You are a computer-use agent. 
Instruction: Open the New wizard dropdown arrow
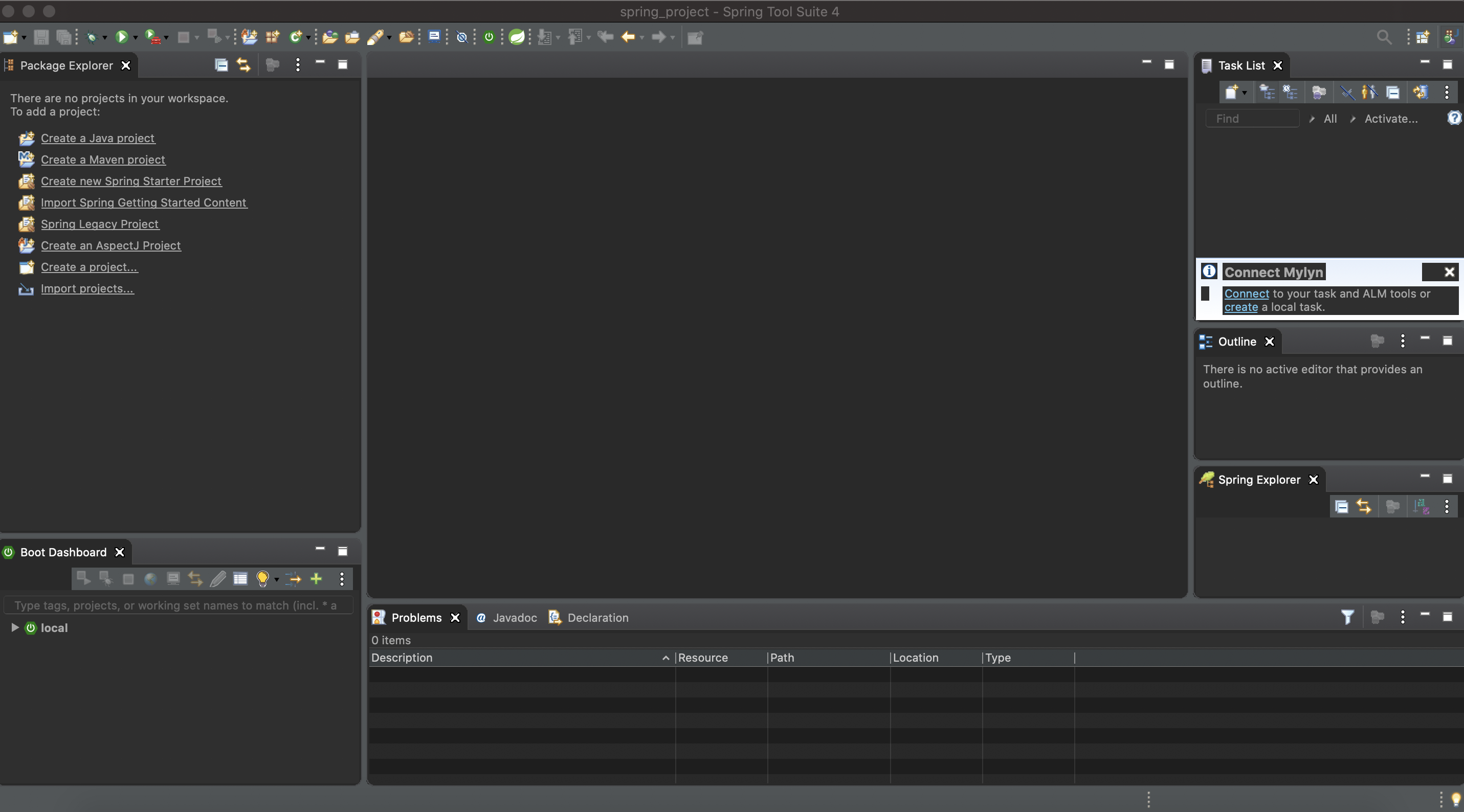24,38
